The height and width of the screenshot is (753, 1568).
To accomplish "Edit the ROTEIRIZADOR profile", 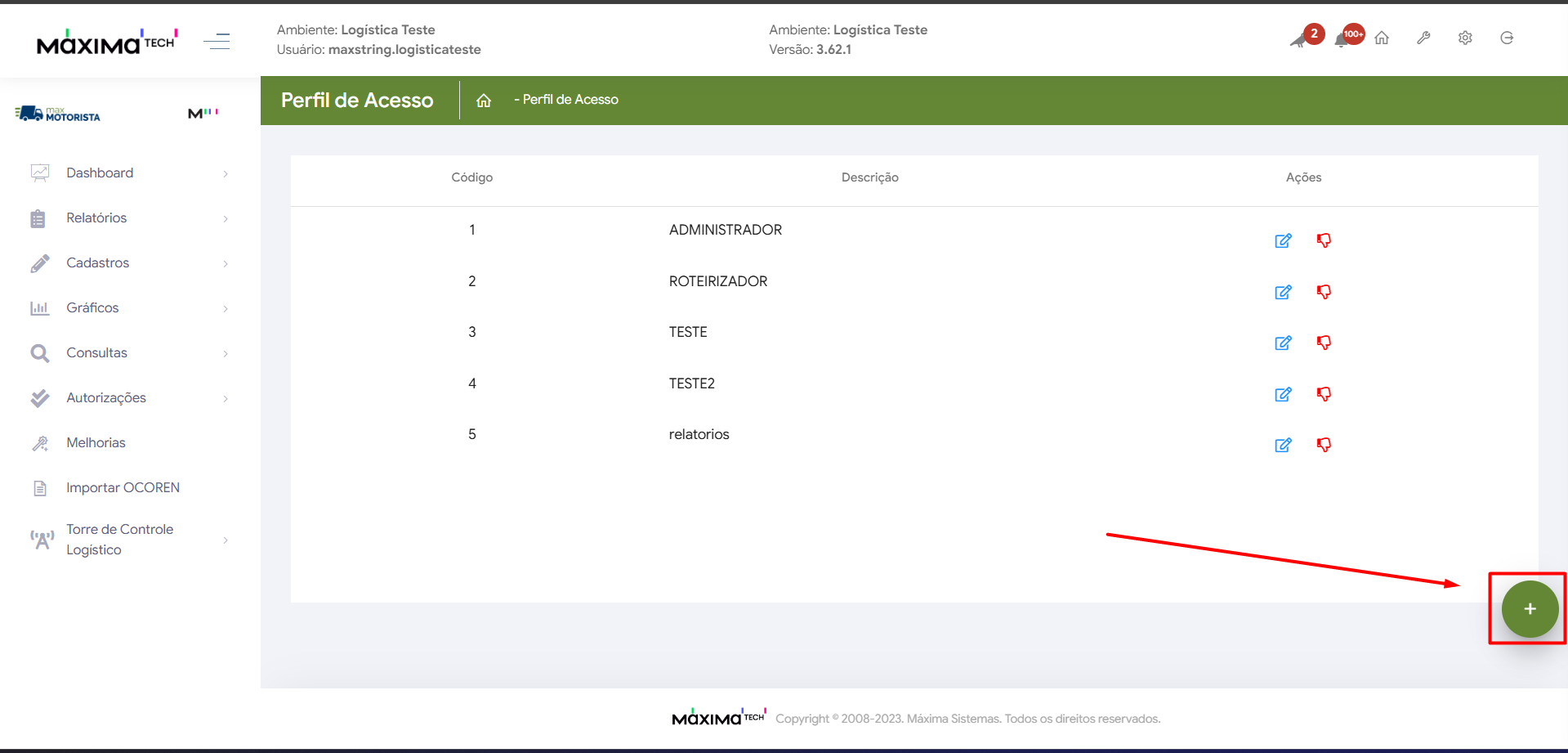I will point(1284,293).
